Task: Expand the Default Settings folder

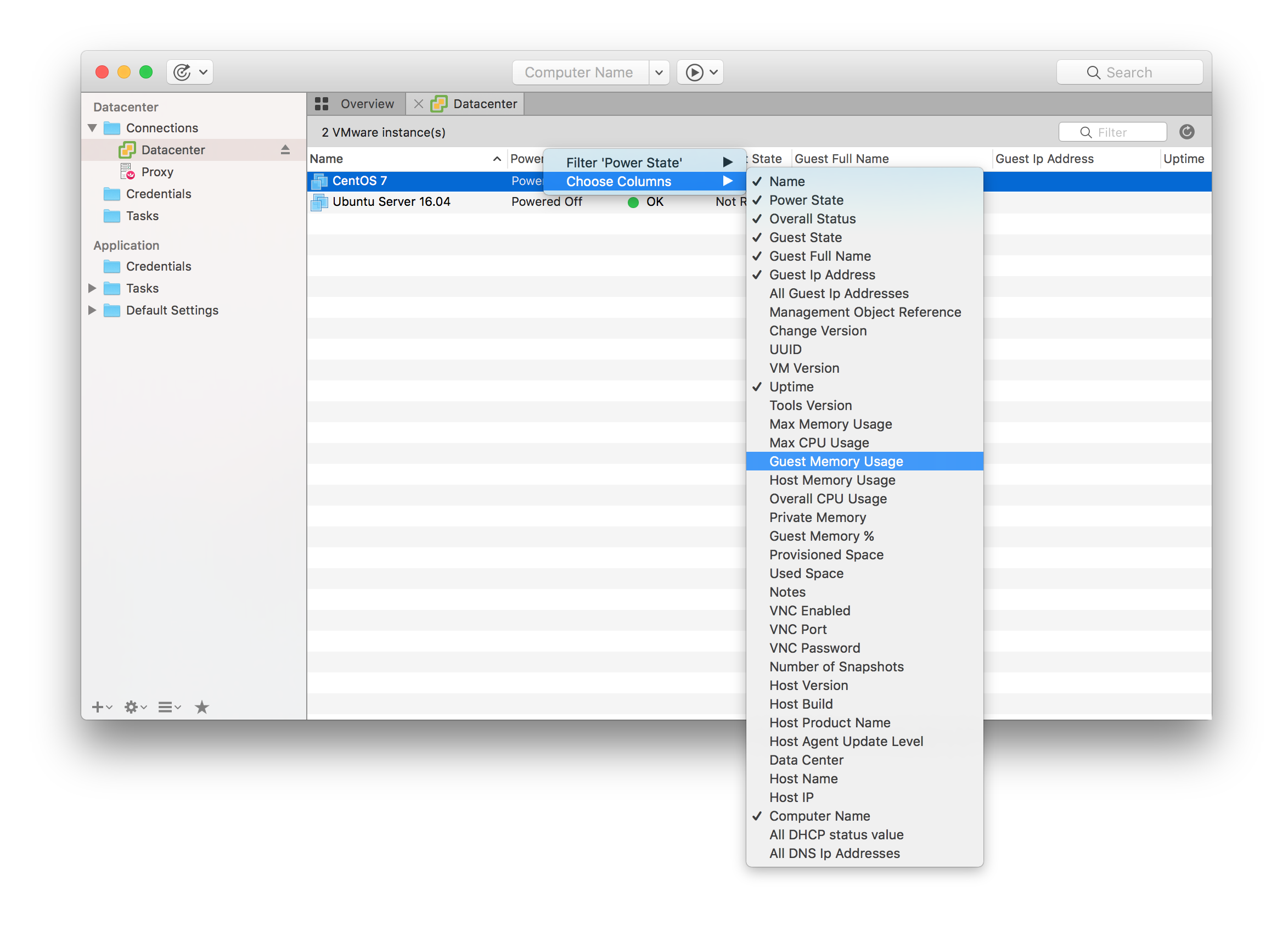Action: pos(92,310)
